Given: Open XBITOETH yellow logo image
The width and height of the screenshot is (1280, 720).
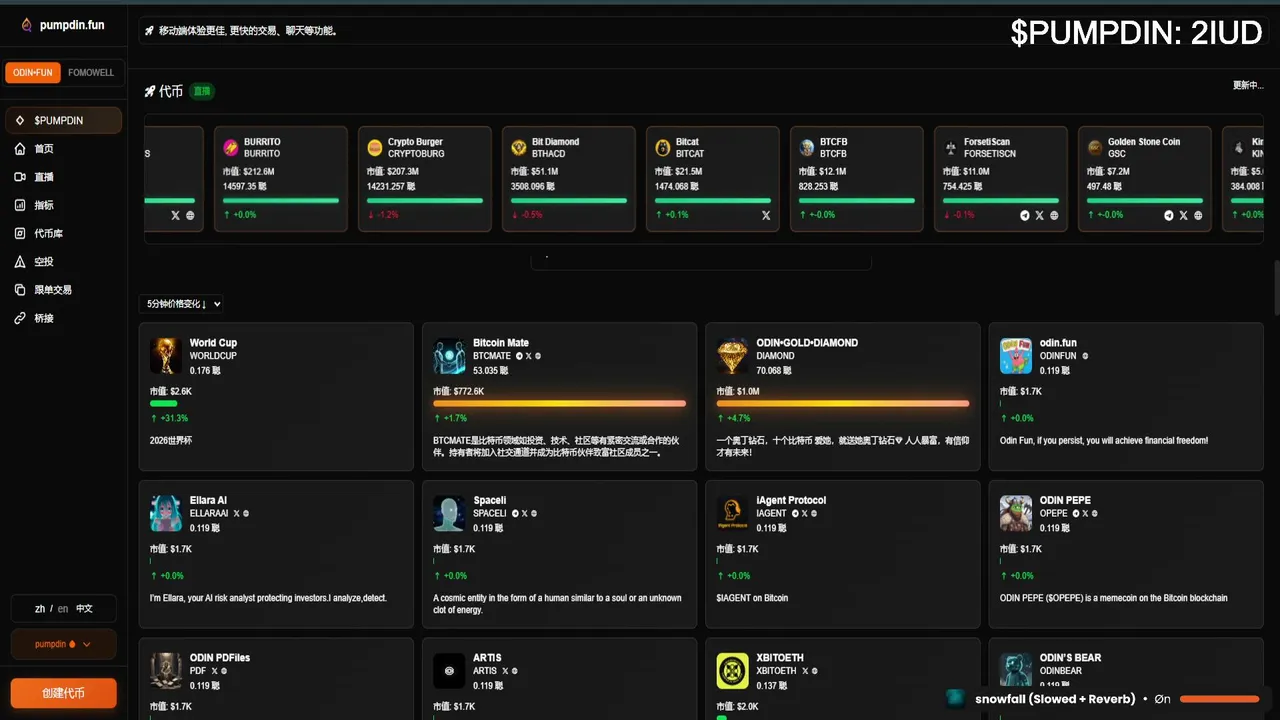Looking at the screenshot, I should tap(733, 671).
